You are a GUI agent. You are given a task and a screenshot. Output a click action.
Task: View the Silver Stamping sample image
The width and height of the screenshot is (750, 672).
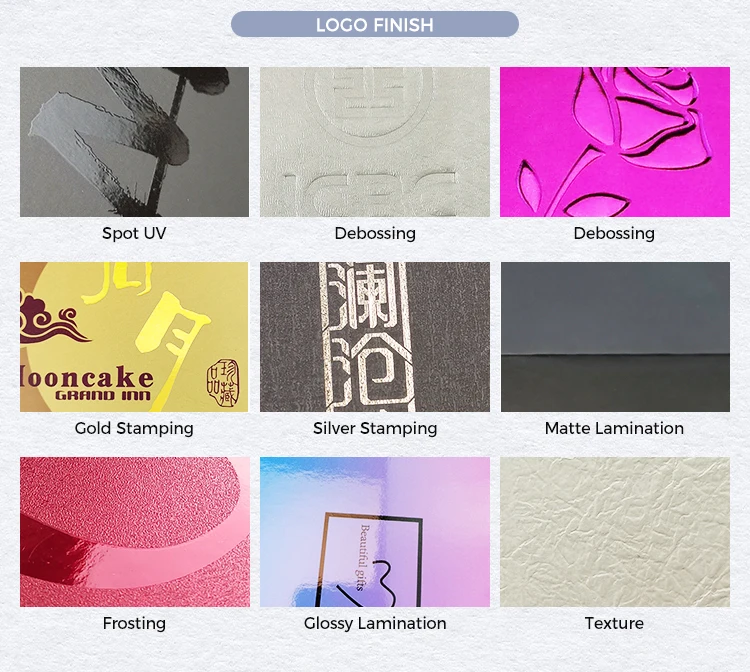coord(375,337)
